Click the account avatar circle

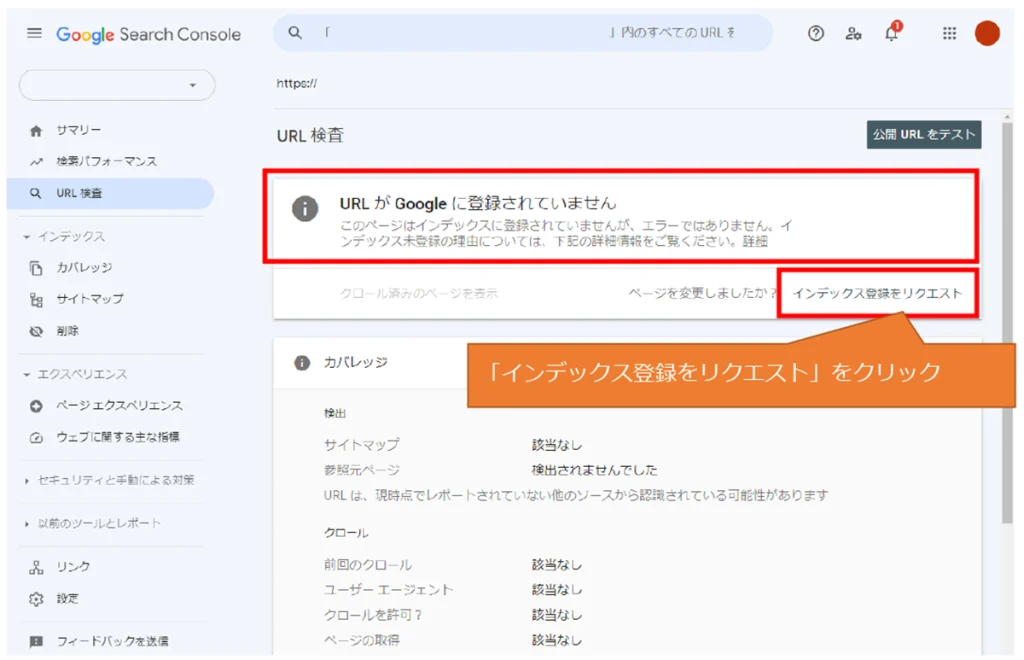[x=987, y=33]
